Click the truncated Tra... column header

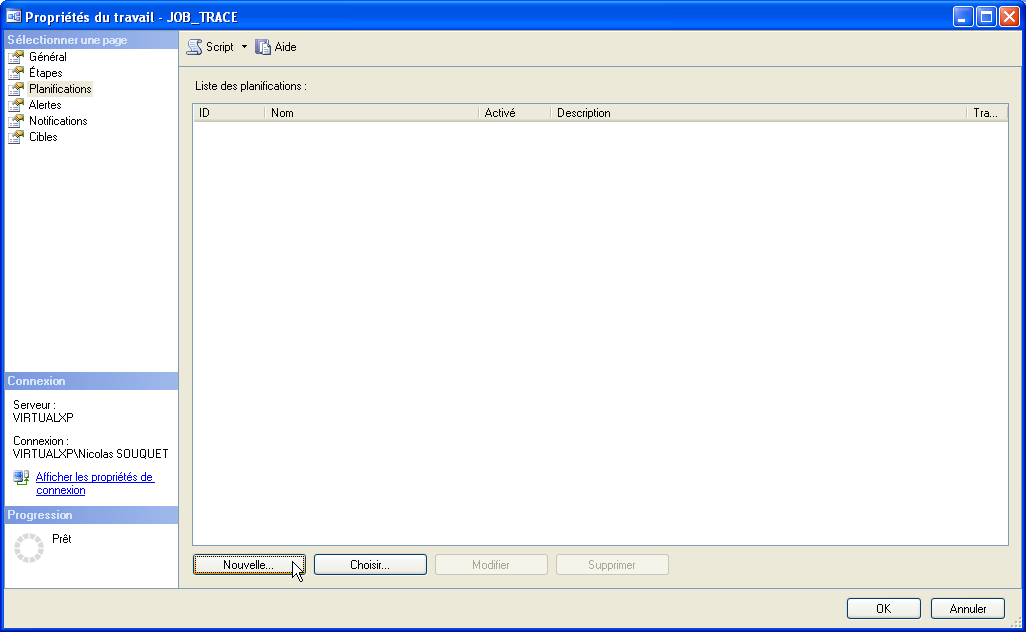click(x=986, y=113)
